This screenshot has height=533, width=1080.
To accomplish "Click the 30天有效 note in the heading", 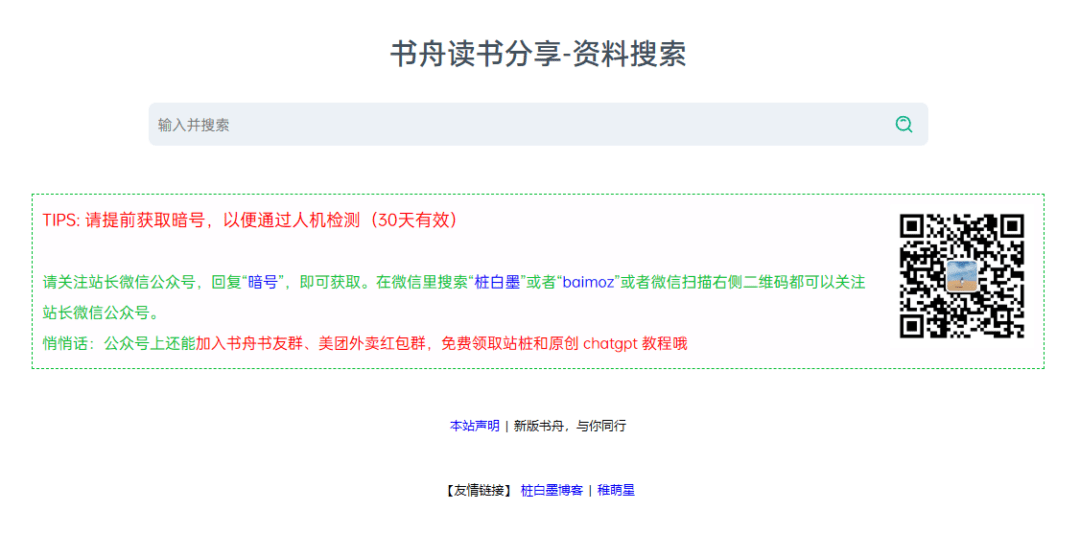I will 415,220.
